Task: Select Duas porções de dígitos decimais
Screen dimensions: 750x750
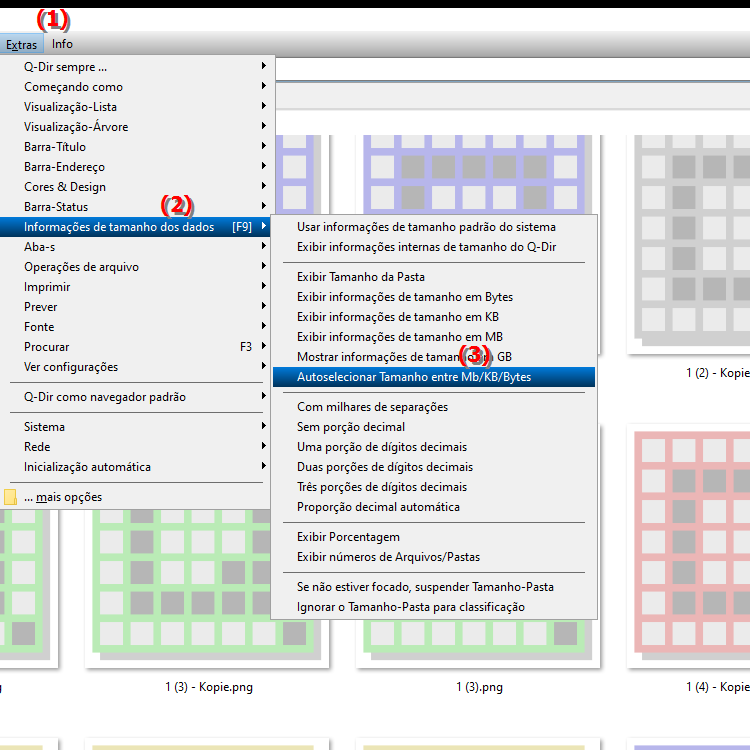Action: [x=434, y=467]
